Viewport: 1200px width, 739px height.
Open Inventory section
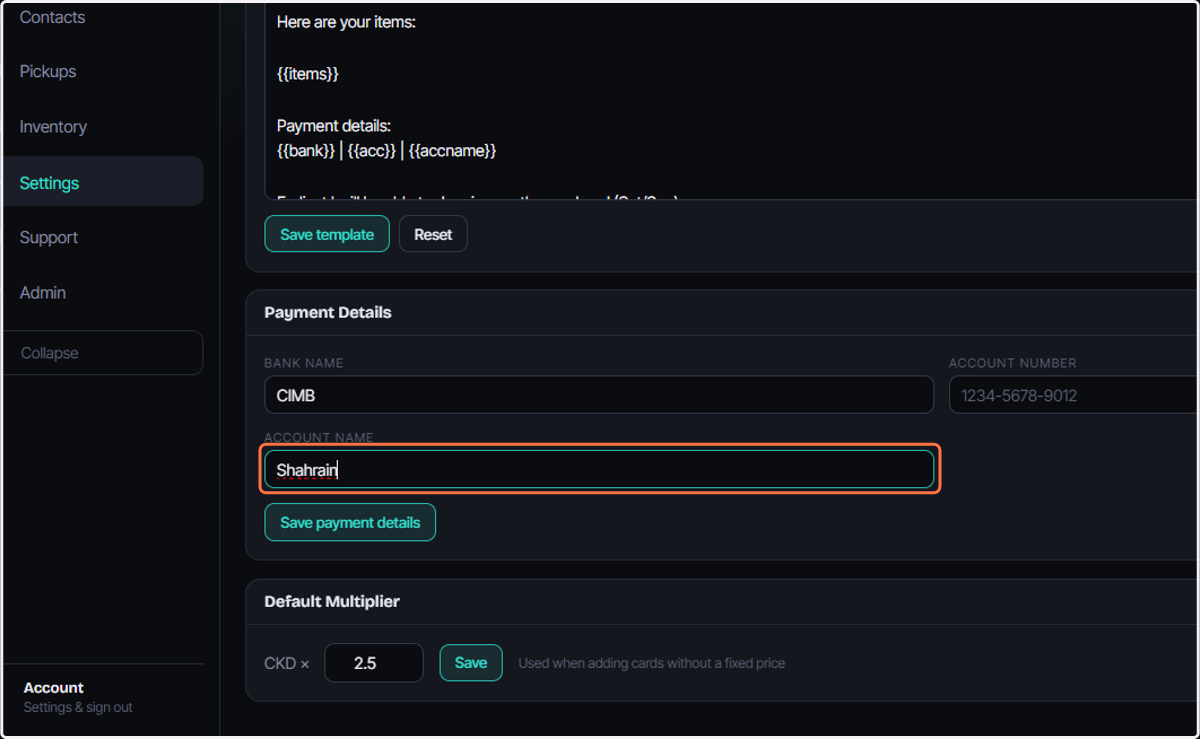point(53,127)
